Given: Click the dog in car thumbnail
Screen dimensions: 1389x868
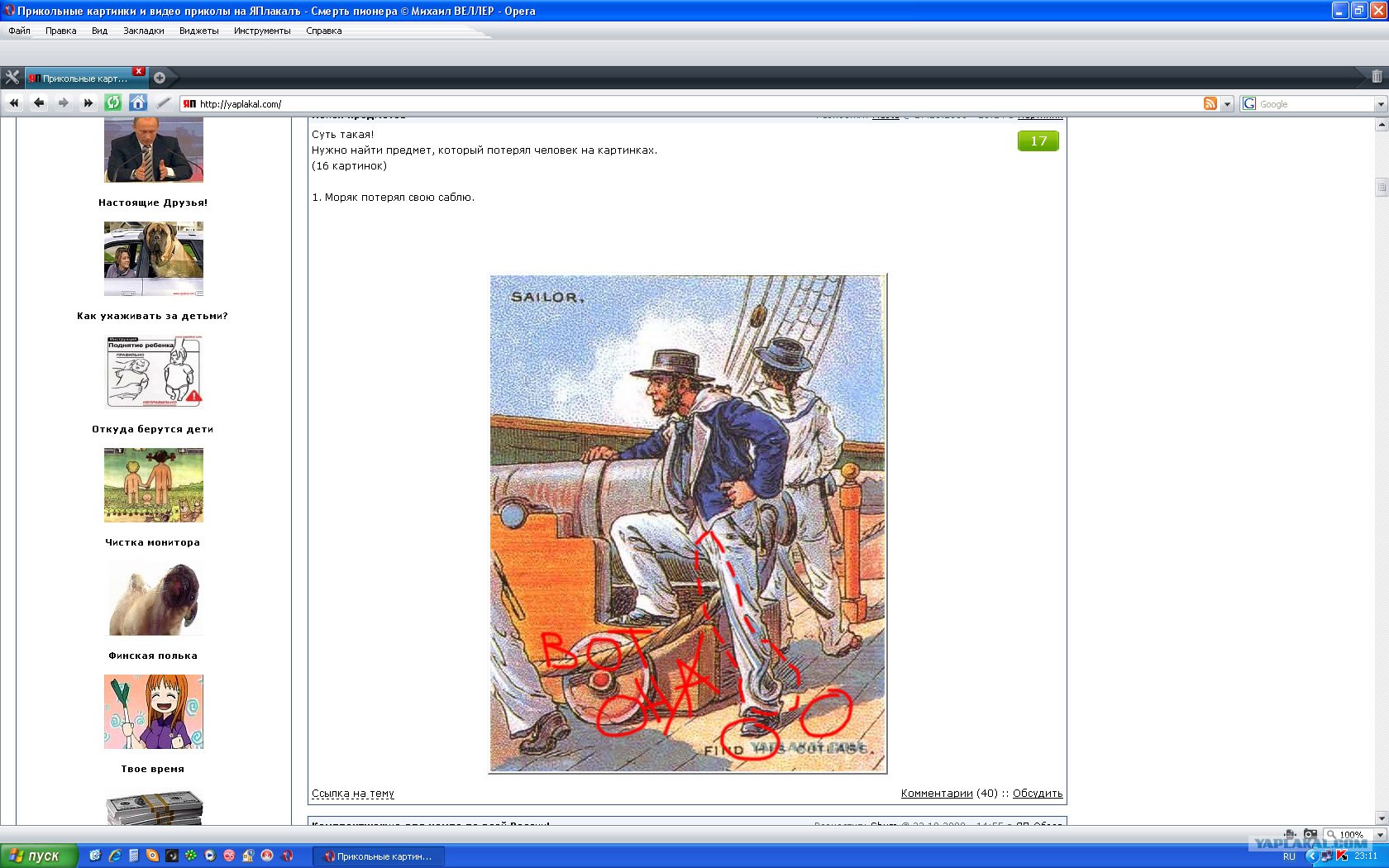Looking at the screenshot, I should (154, 259).
